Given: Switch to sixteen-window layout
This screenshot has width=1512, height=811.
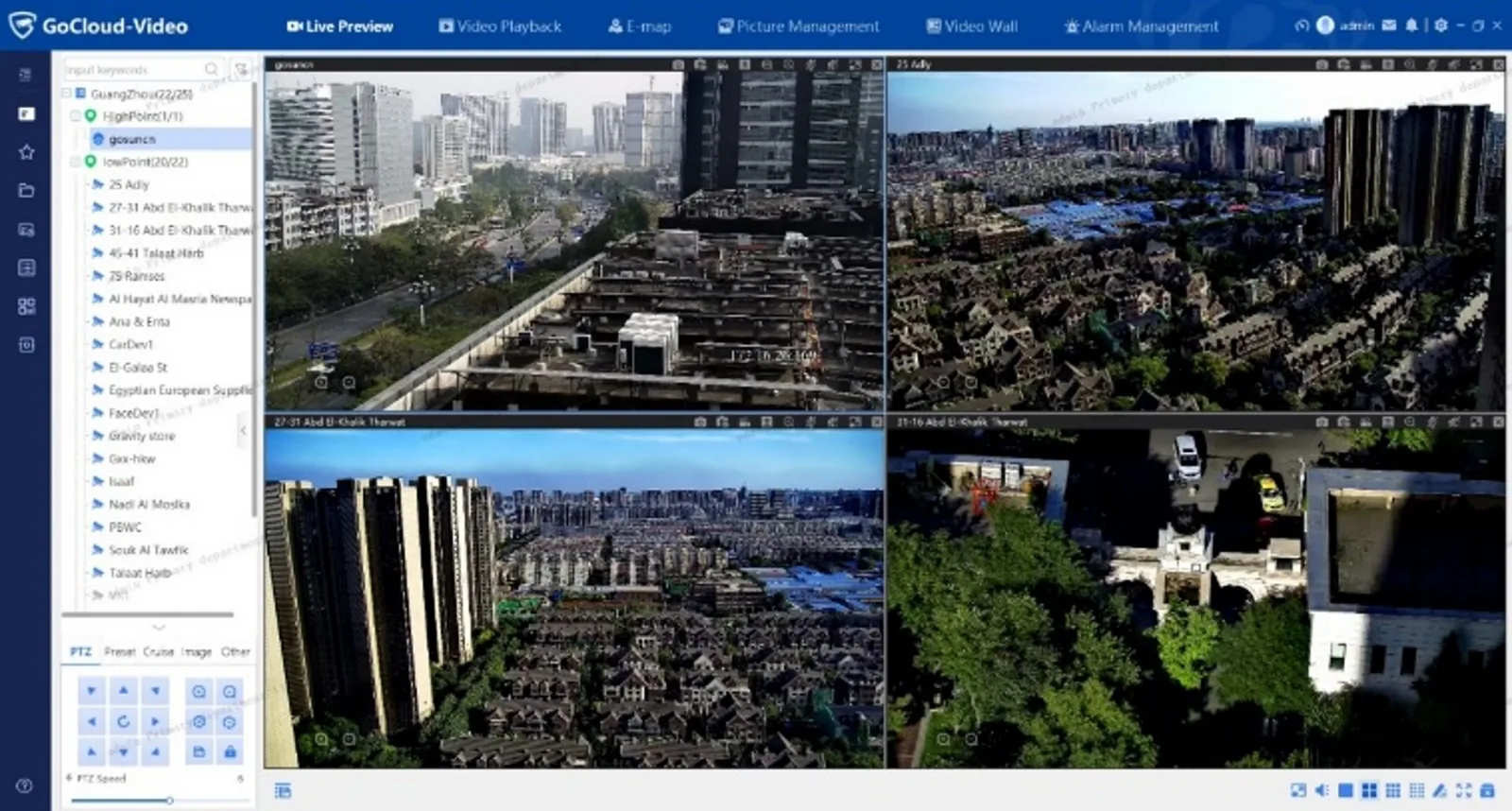Looking at the screenshot, I should point(1417,790).
